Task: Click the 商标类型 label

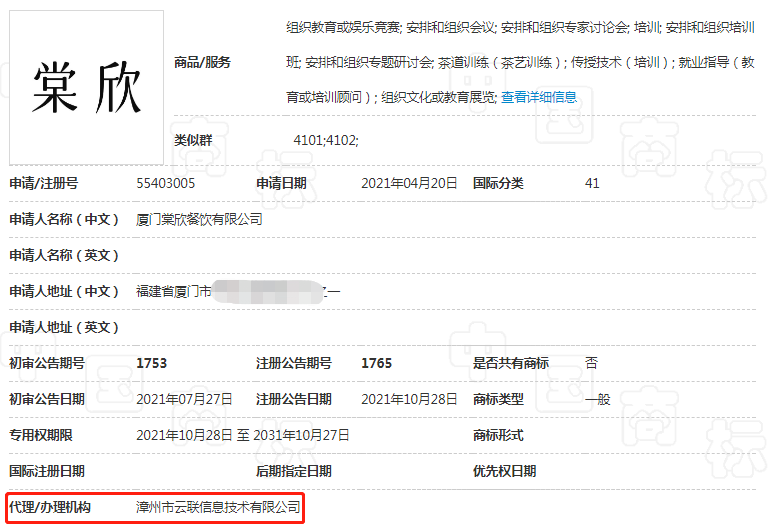Action: (498, 399)
